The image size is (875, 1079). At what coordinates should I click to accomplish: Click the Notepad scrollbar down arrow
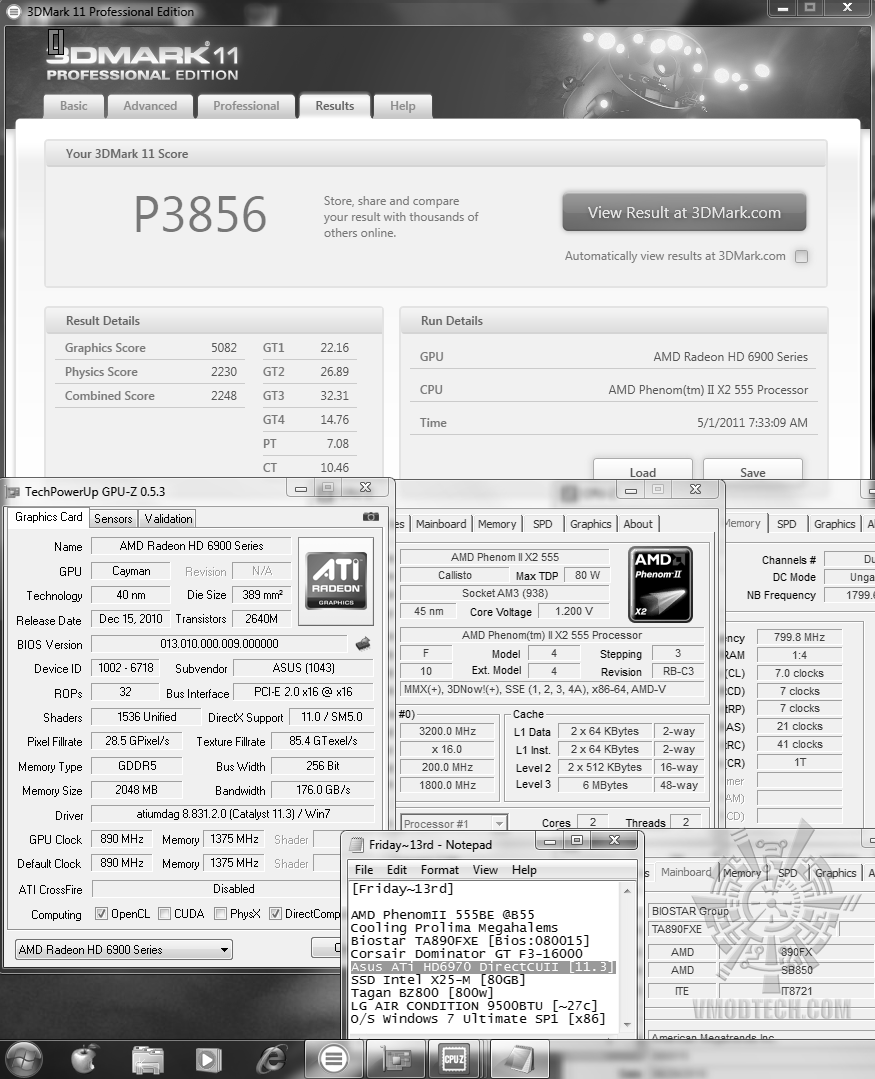627,1025
